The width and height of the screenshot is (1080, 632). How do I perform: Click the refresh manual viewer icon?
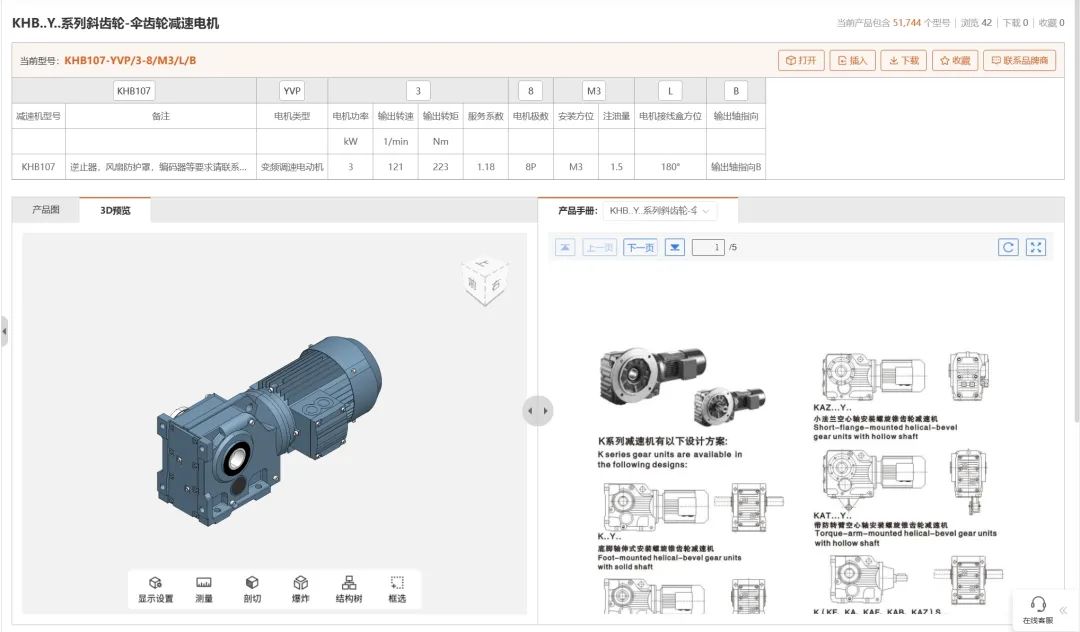[x=1008, y=247]
